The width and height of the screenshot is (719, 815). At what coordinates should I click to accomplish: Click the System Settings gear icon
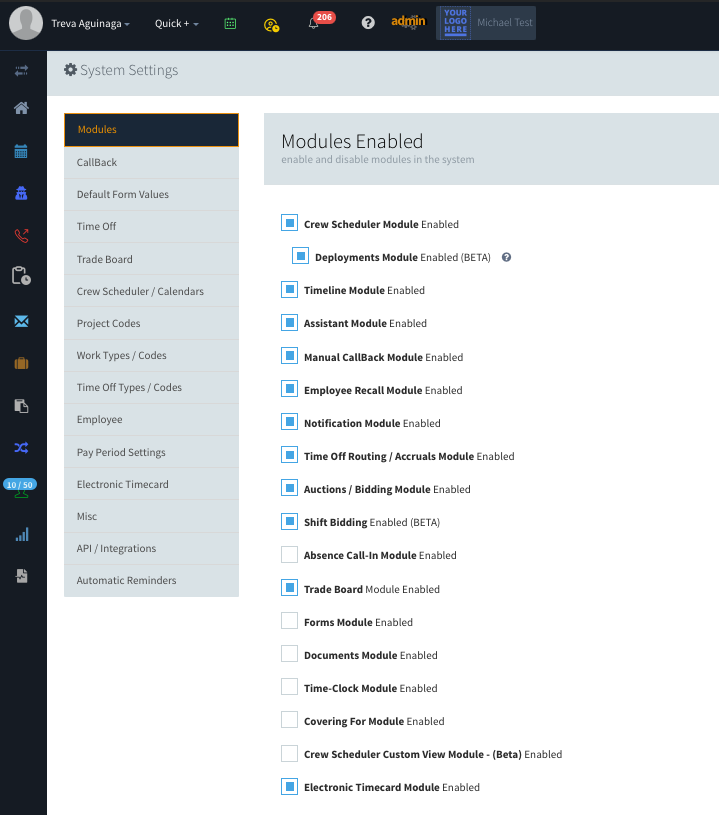(70, 70)
